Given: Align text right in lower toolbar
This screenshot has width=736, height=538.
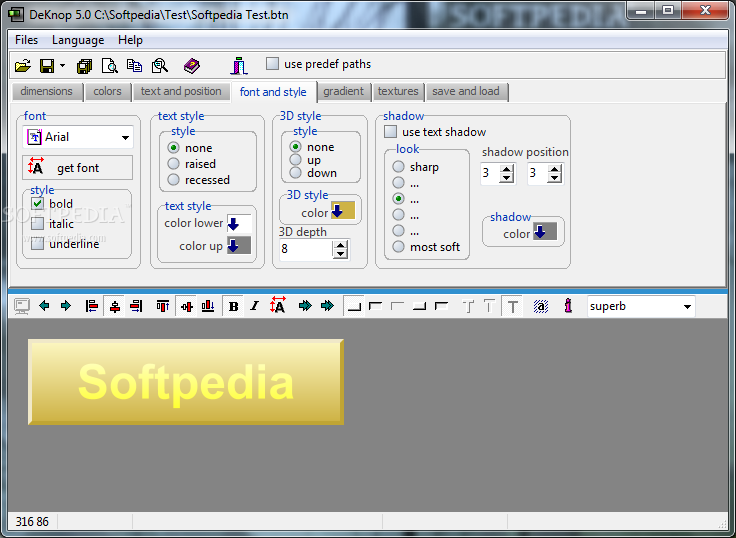Looking at the screenshot, I should click(136, 307).
